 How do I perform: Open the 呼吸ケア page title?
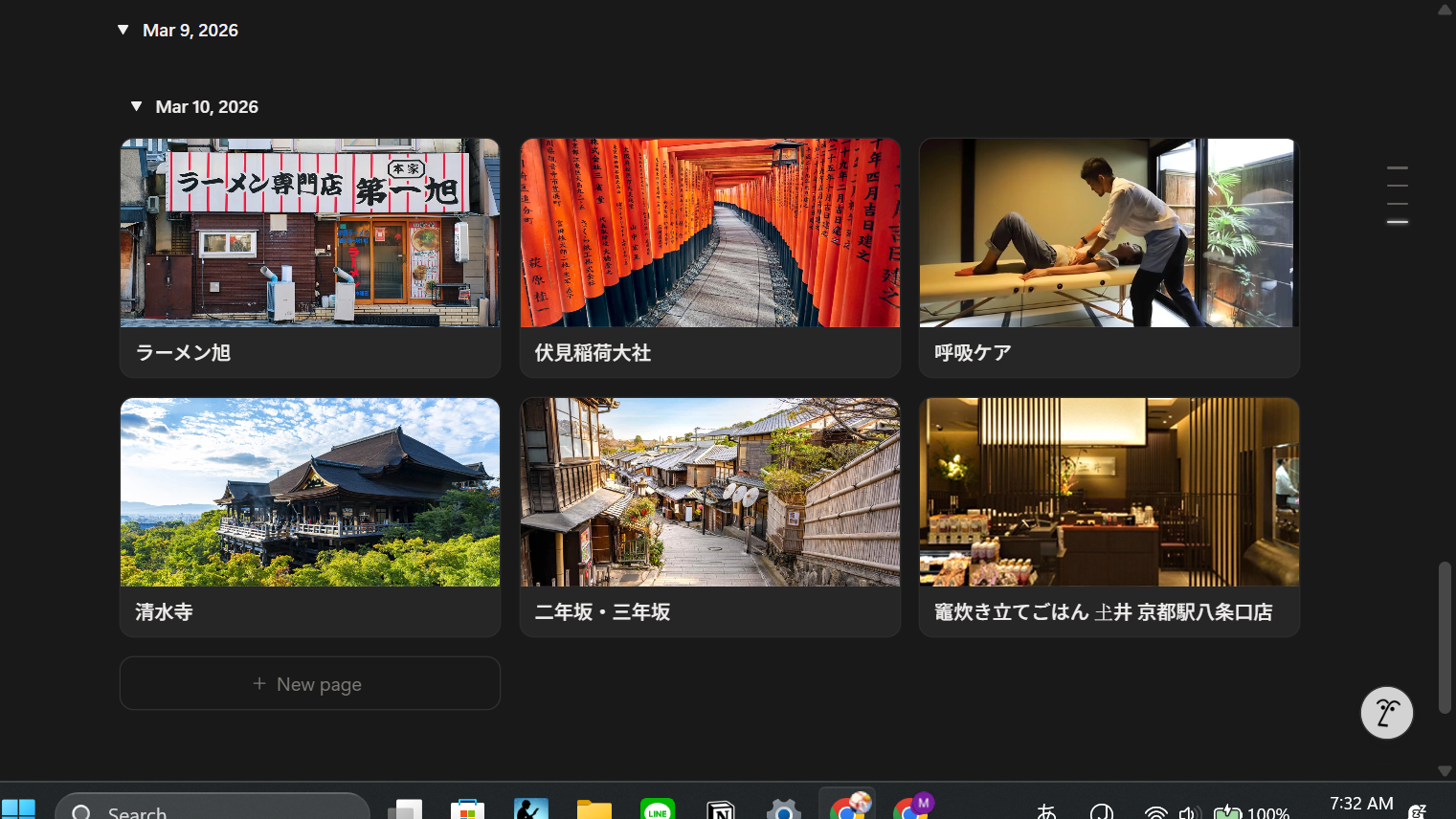pos(973,353)
